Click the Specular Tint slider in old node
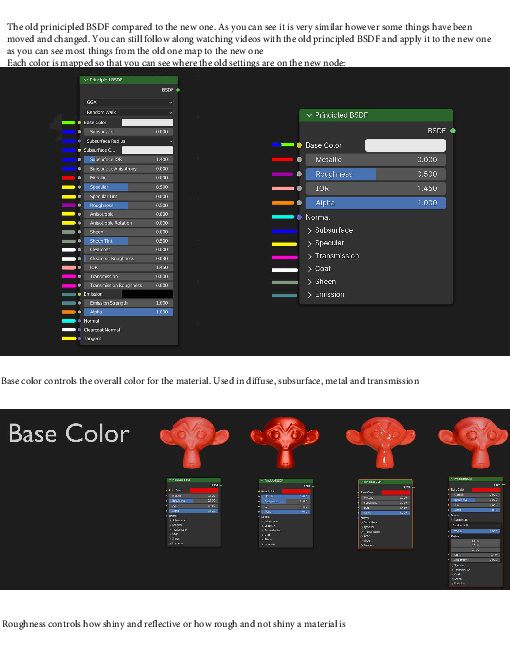Viewport: 510px width, 660px height. pyautogui.click(x=128, y=196)
